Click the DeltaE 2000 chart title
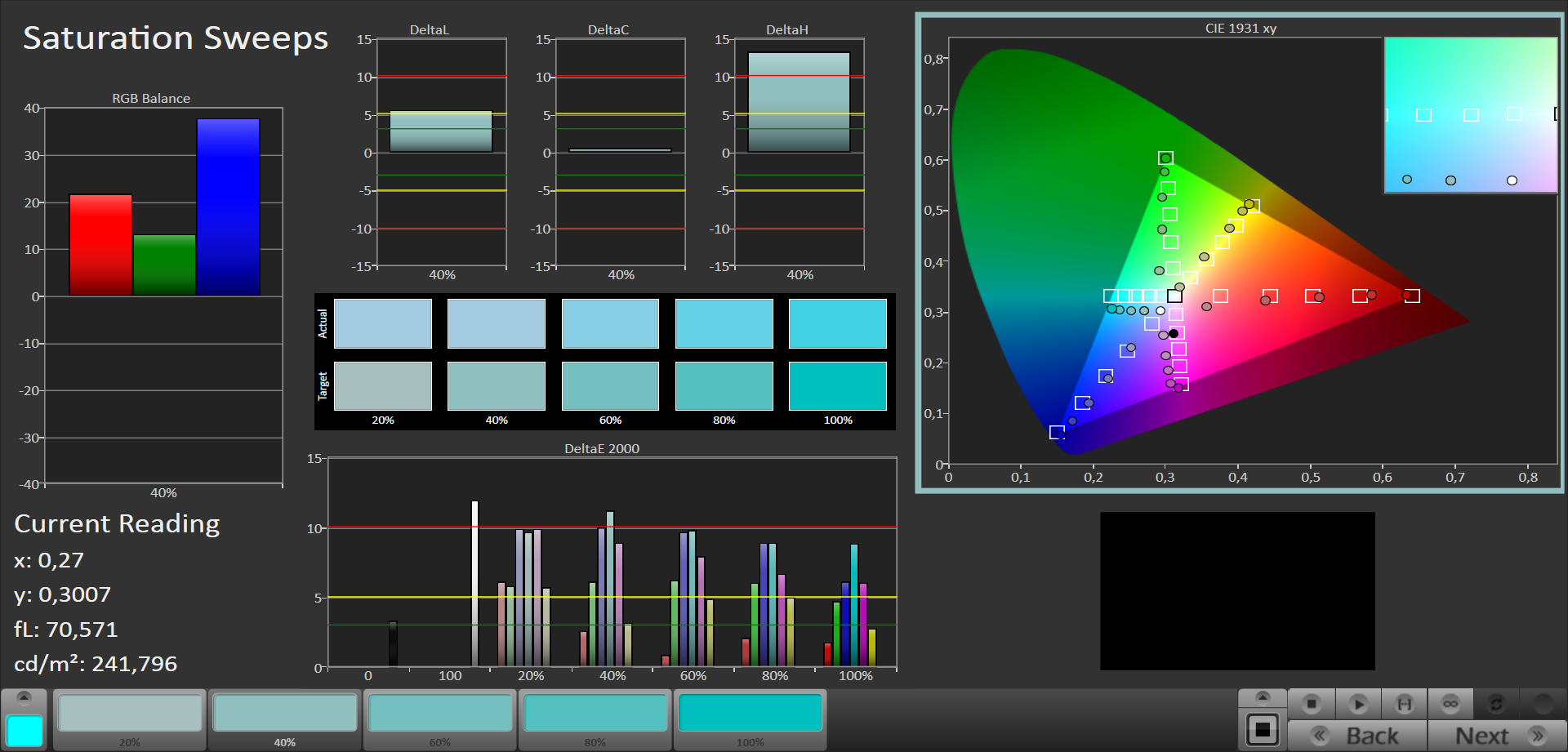The image size is (1568, 752). [602, 448]
